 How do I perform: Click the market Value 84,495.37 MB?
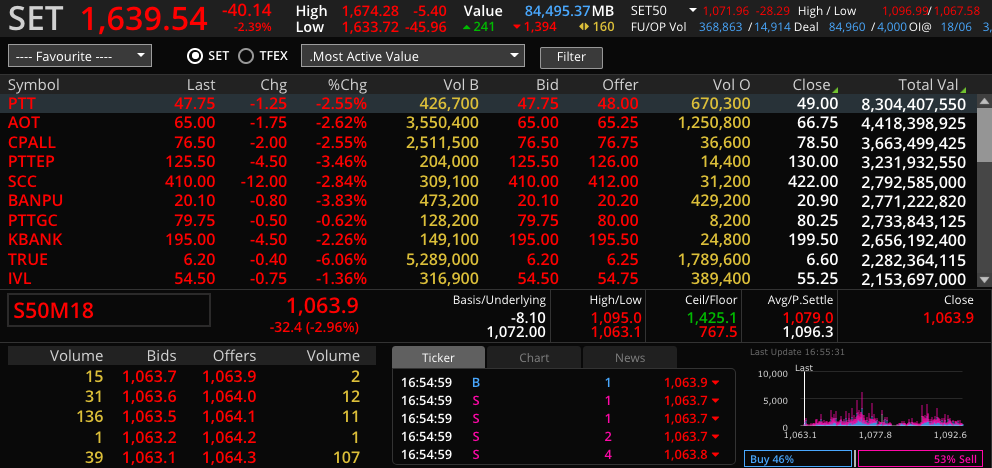tap(569, 11)
